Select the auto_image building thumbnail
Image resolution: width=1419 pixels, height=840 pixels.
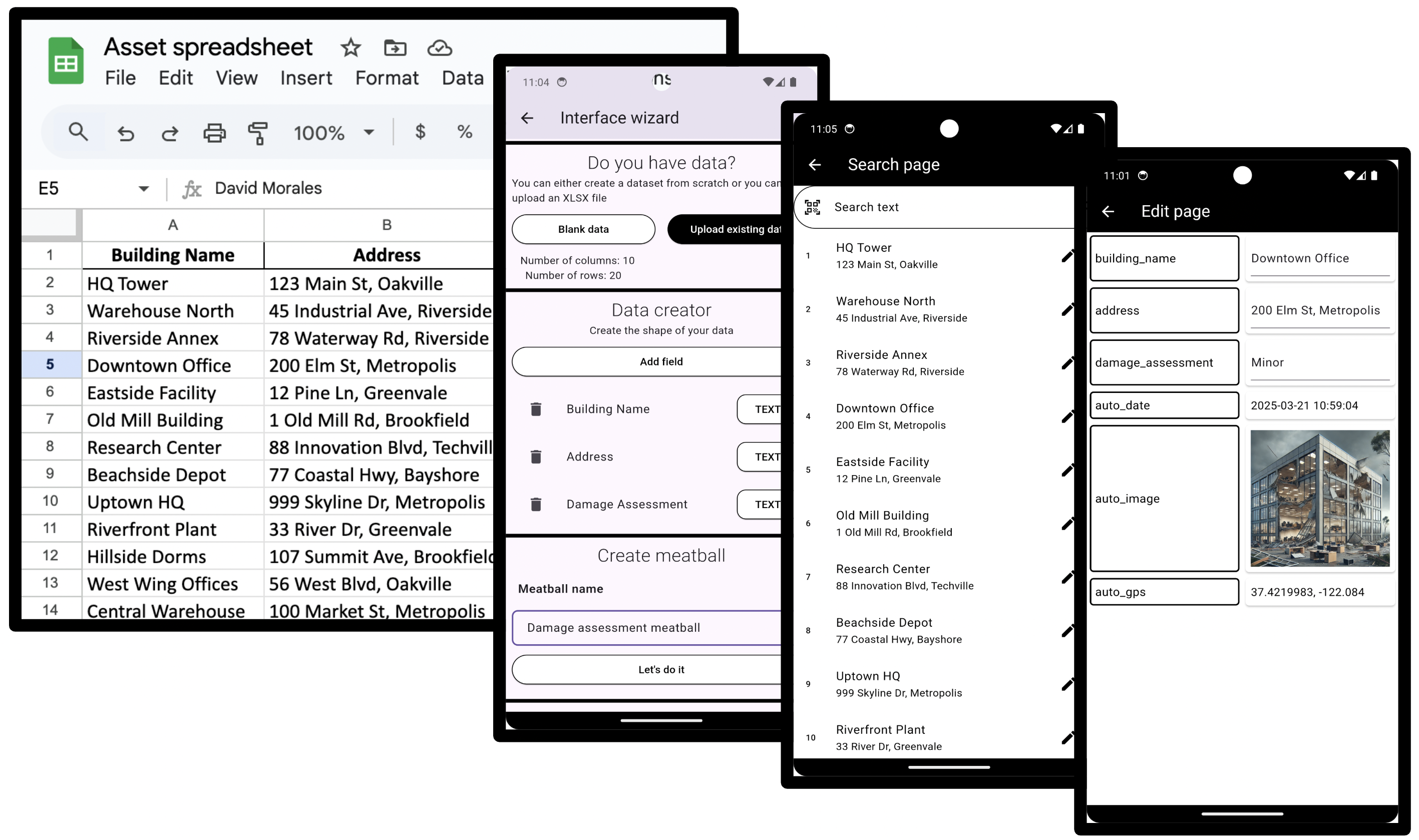[1319, 499]
